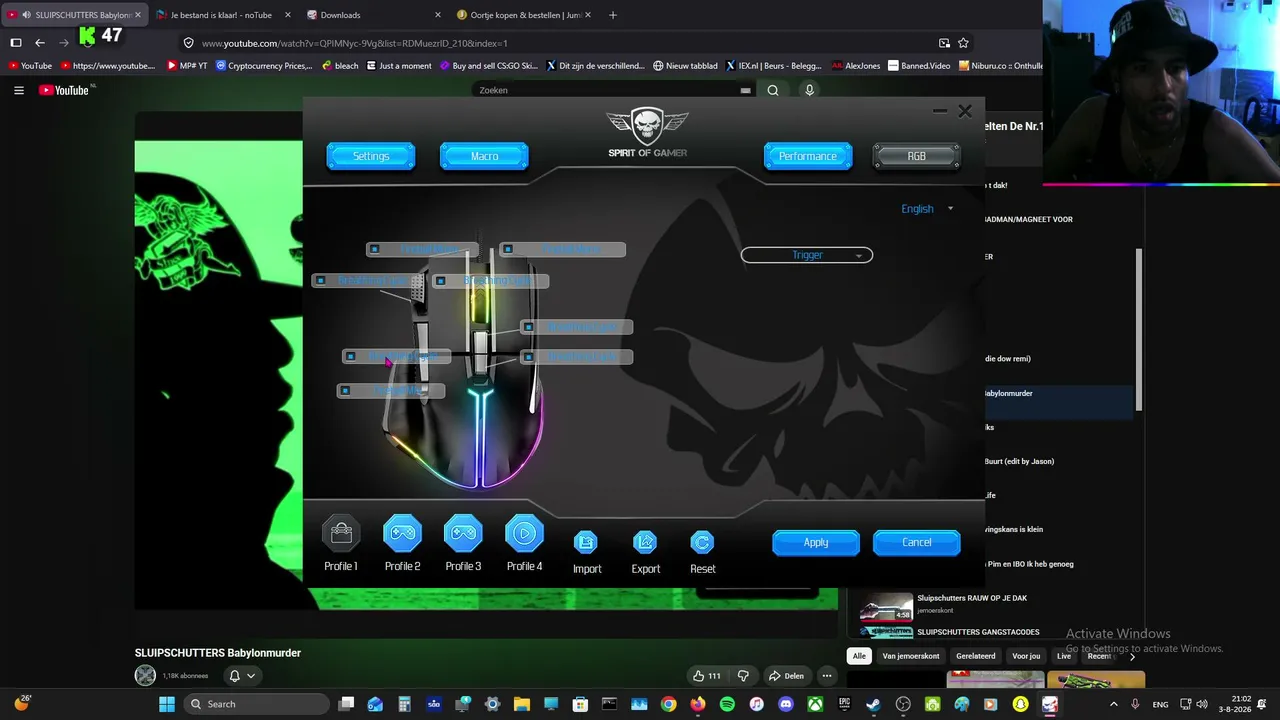
Task: Toggle checkbox on label linked to button below wheel
Action: [x=528, y=328]
